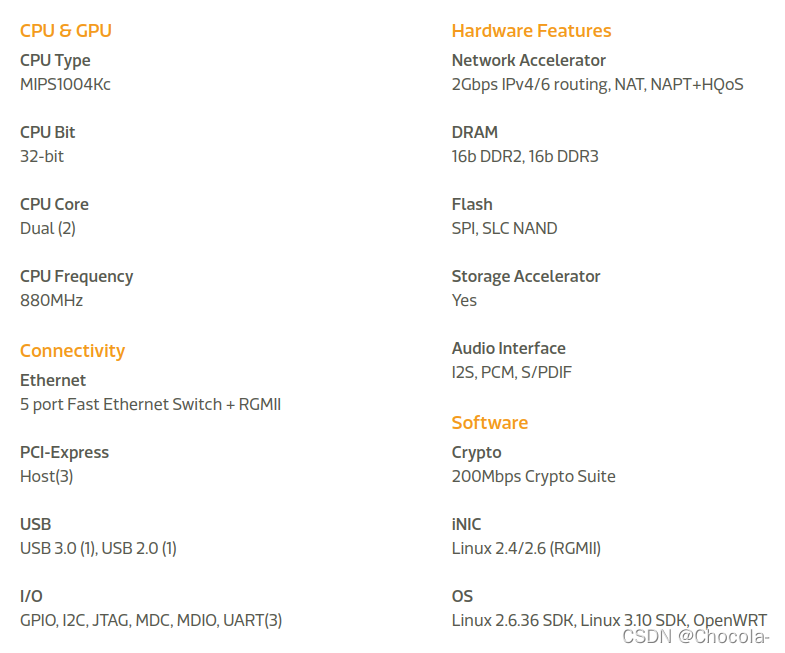
Task: Select the Linux 2.6.36 SDK OS line
Action: pyautogui.click(x=609, y=620)
